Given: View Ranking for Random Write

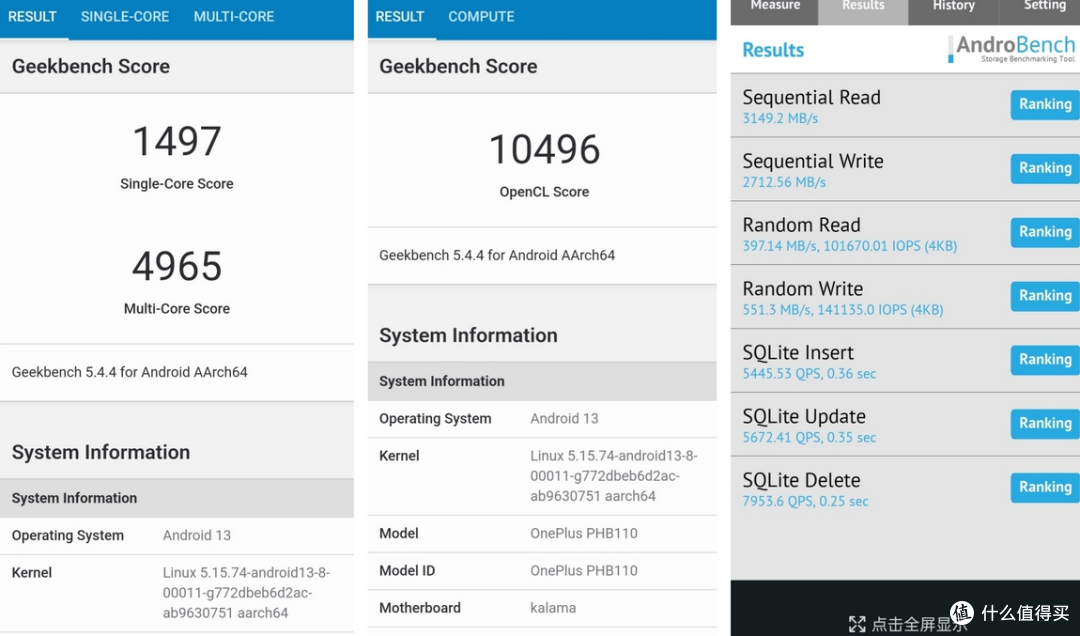Looking at the screenshot, I should click(1045, 296).
